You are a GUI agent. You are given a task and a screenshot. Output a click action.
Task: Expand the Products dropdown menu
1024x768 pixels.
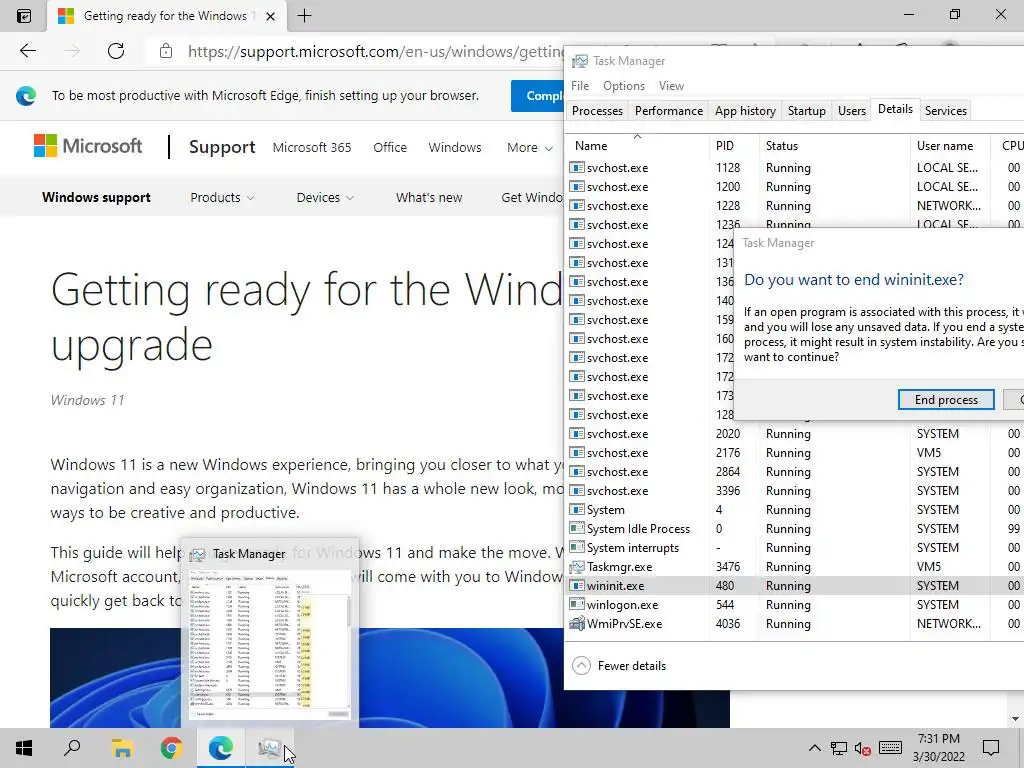pyautogui.click(x=222, y=197)
